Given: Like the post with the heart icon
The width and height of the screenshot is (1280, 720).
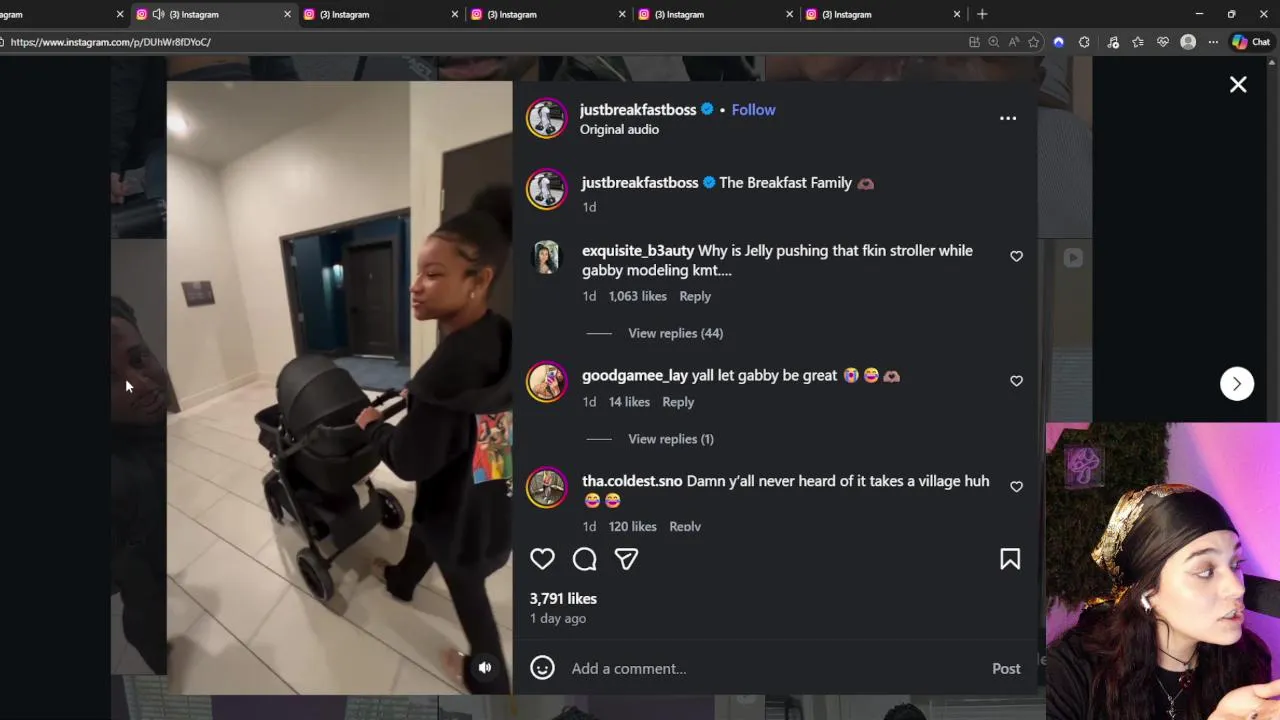Looking at the screenshot, I should 542,559.
